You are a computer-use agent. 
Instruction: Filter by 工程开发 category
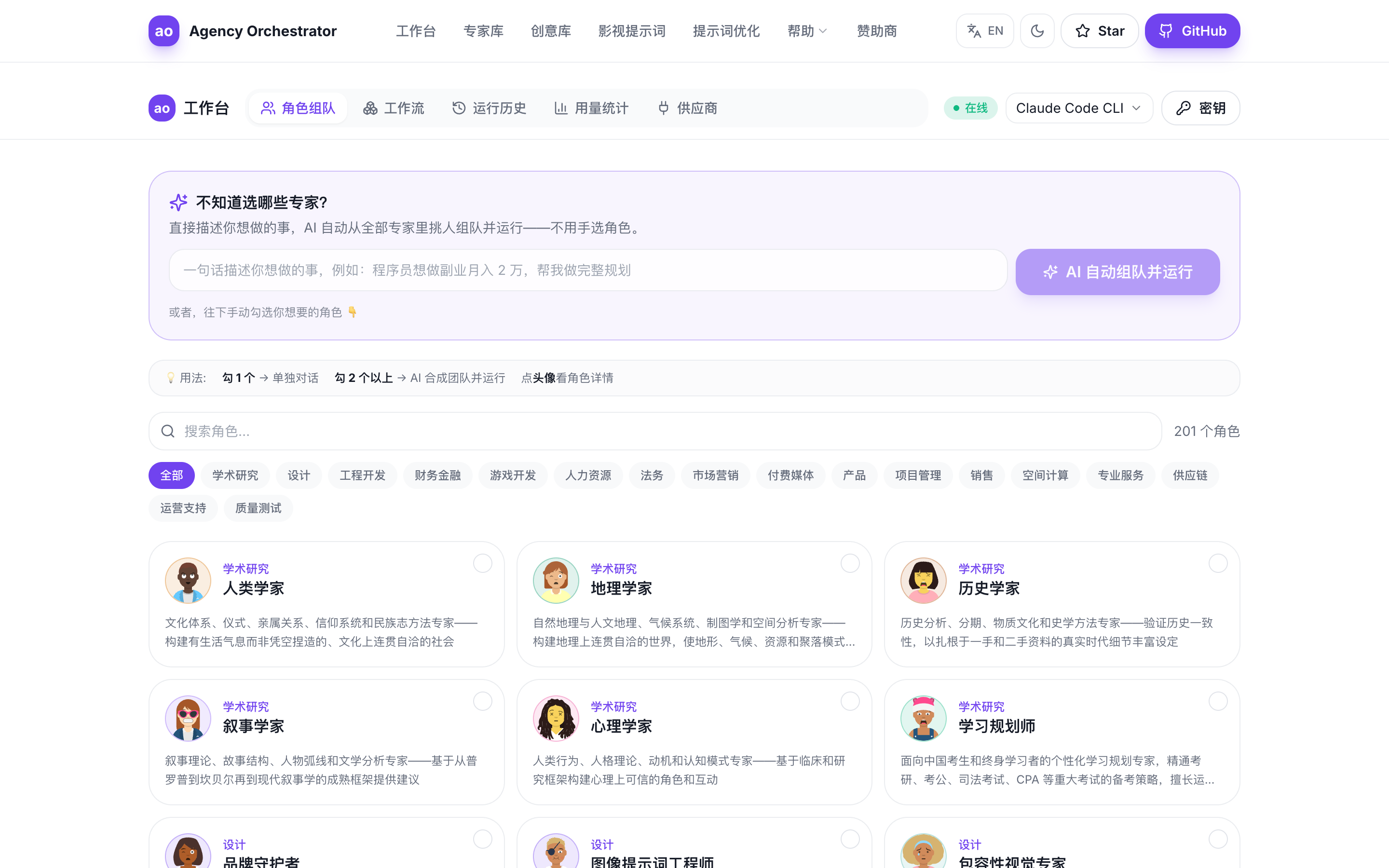pos(363,475)
